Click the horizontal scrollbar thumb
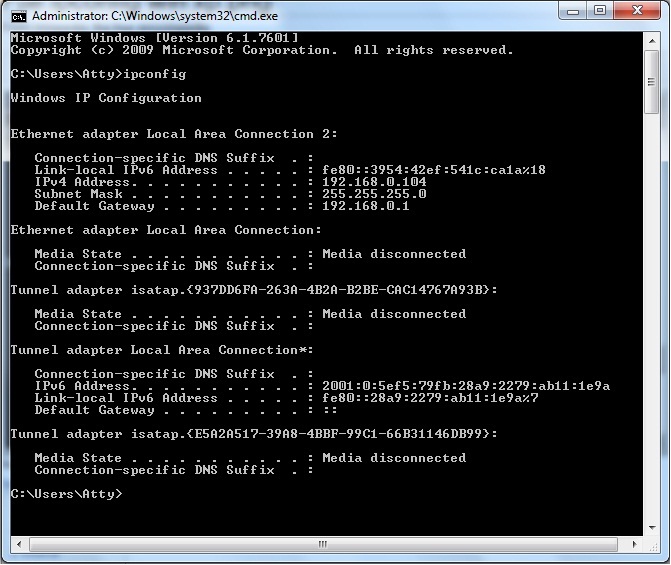Viewport: 671px width, 565px height. click(x=323, y=544)
